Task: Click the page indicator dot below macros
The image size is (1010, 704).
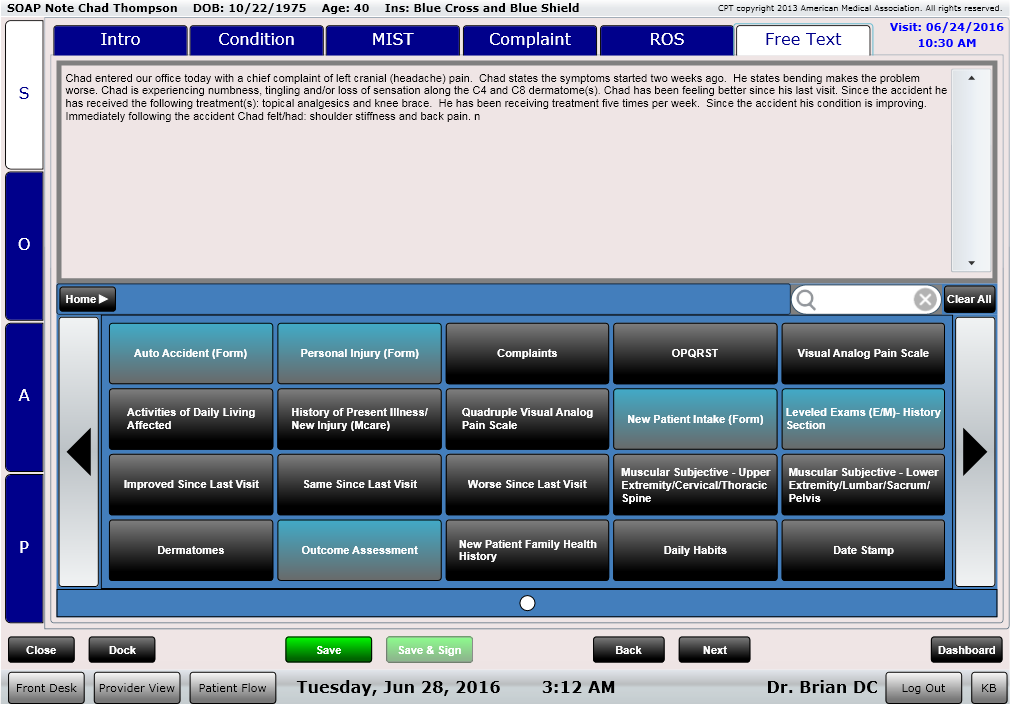Action: coord(527,603)
